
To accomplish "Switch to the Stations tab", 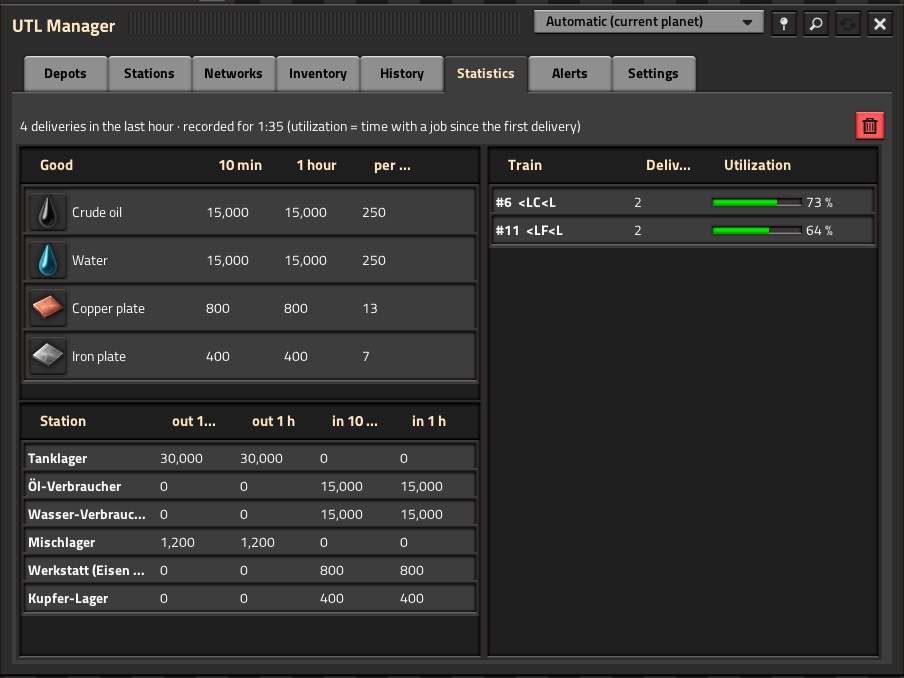I will pyautogui.click(x=149, y=74).
